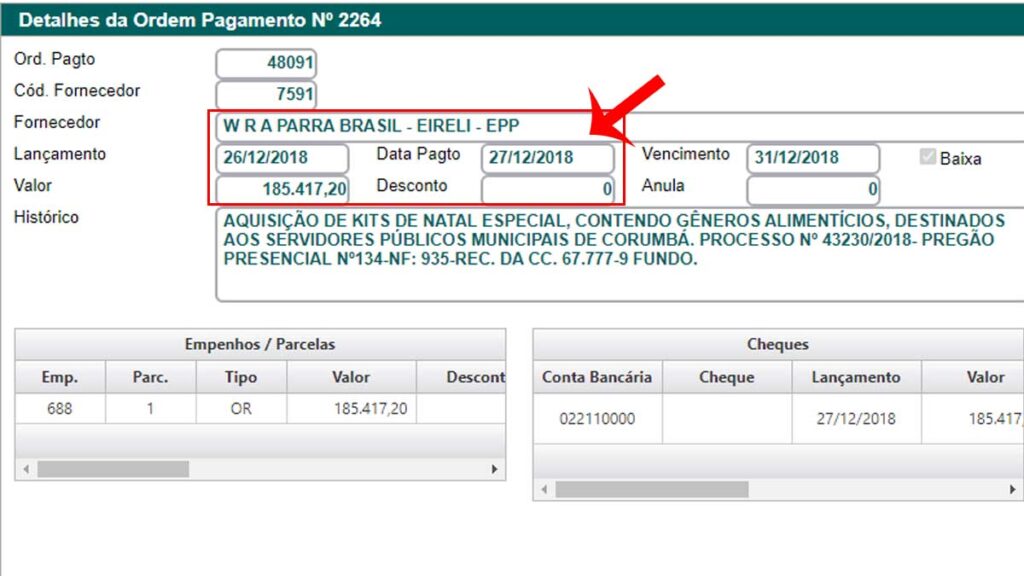Image resolution: width=1024 pixels, height=576 pixels.
Task: Click the Conta Bancária column header
Action: point(597,377)
